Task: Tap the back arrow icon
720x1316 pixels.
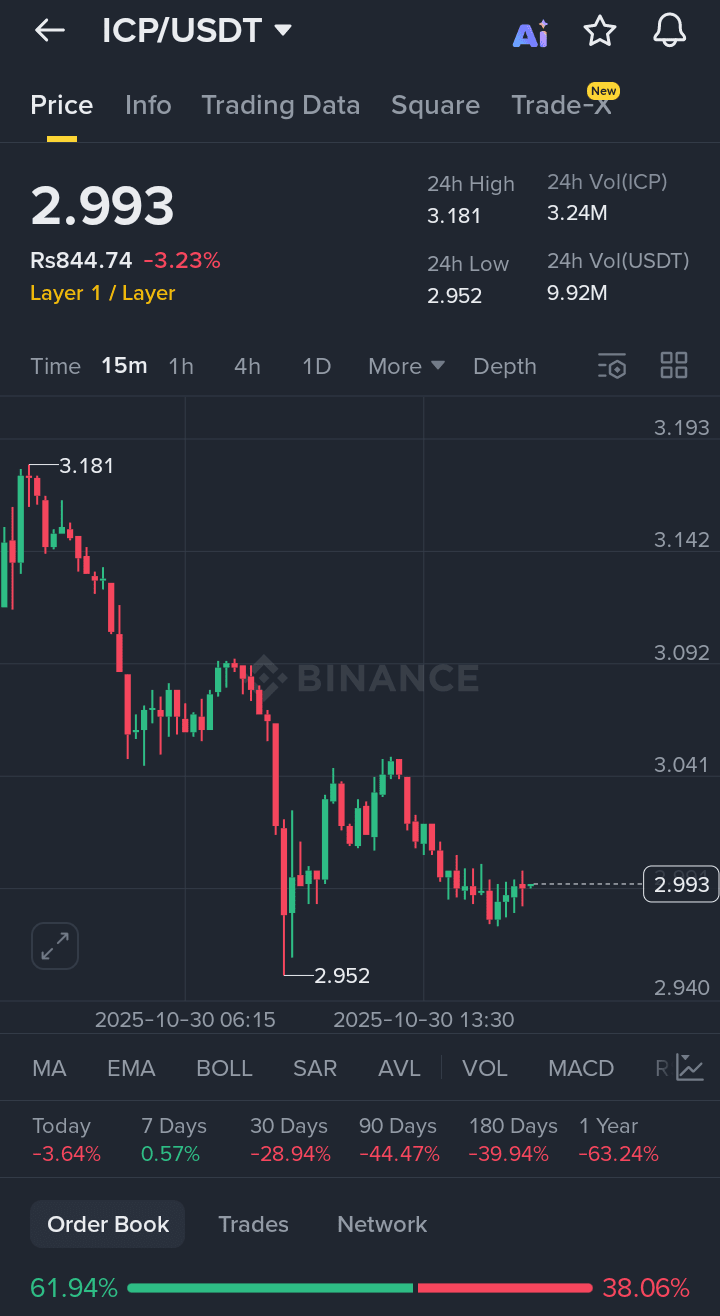Action: coord(49,31)
